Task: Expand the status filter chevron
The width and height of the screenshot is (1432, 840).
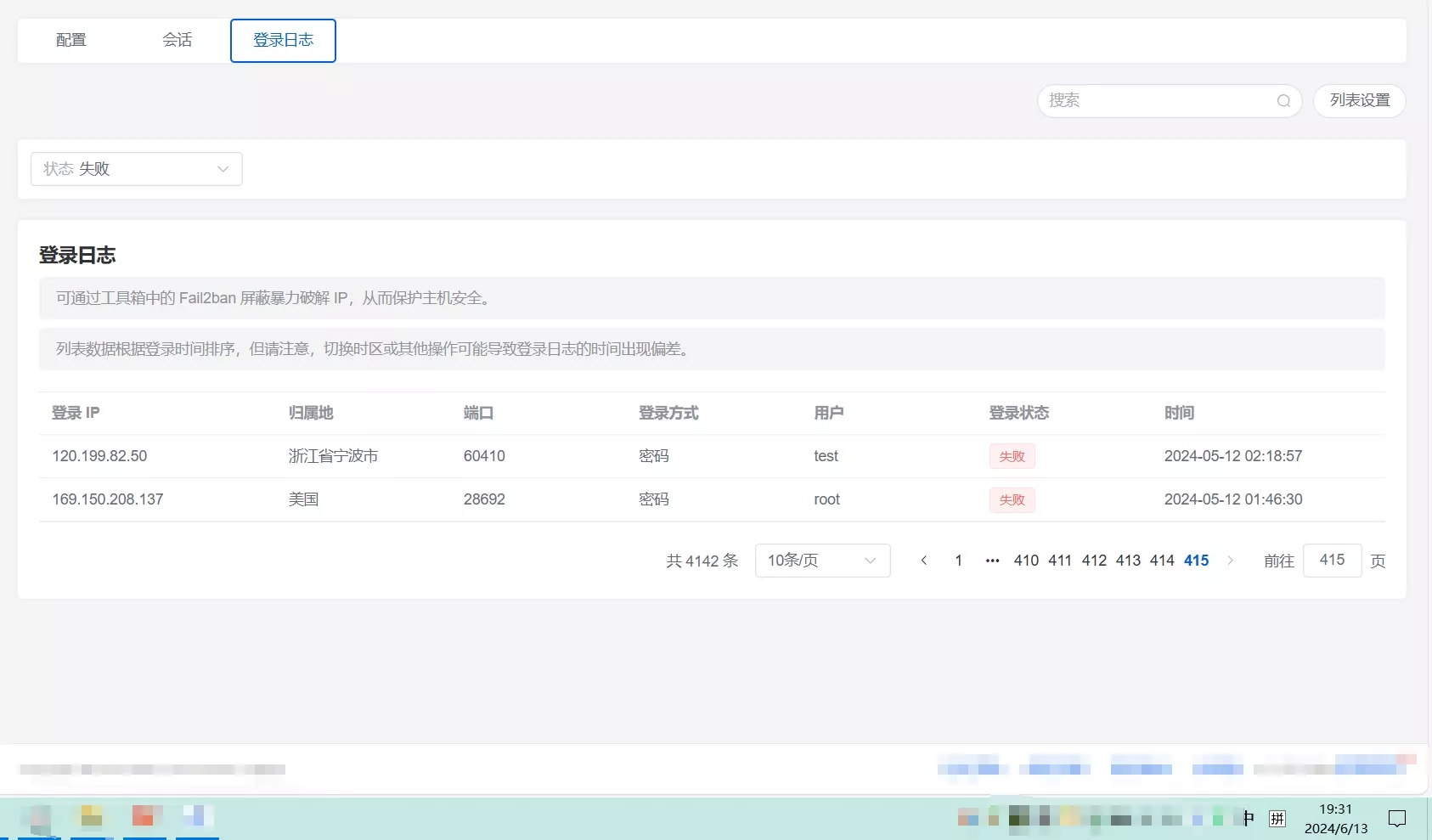Action: coord(223,168)
